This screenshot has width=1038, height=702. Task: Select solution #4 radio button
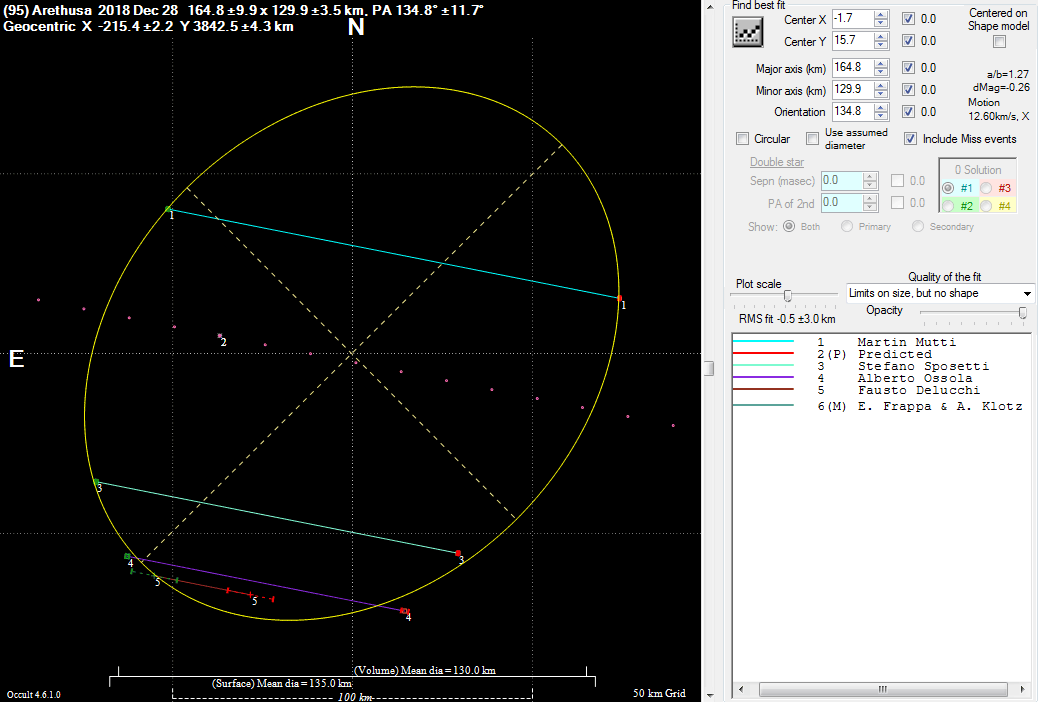tap(986, 206)
